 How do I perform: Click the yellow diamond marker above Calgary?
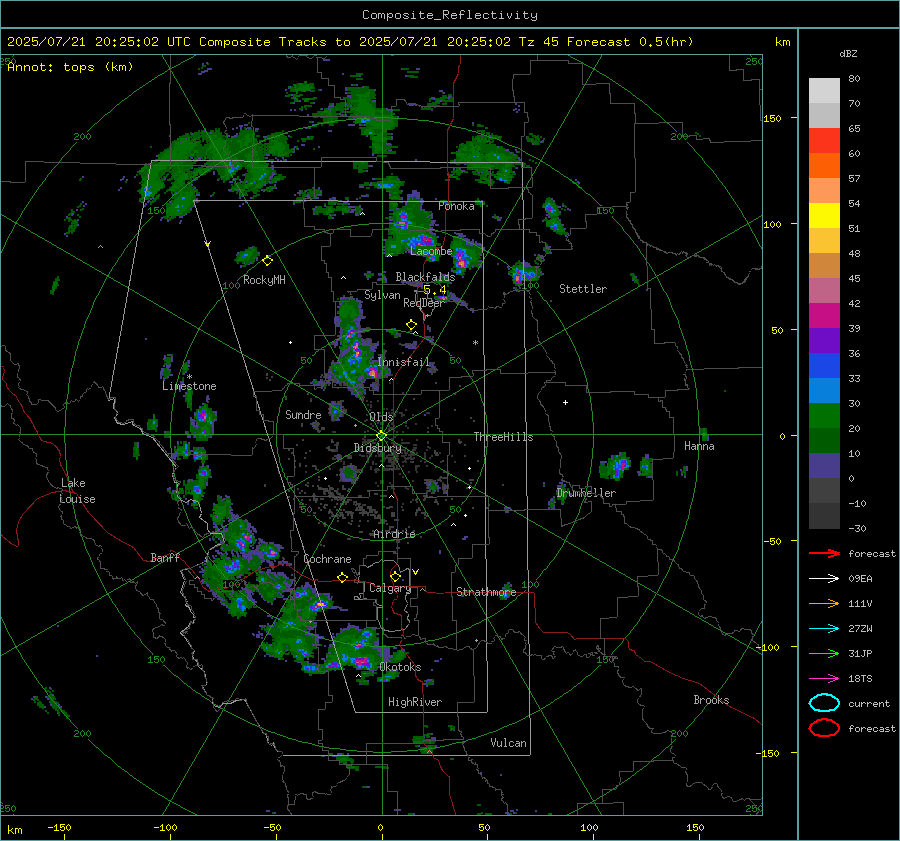click(395, 576)
